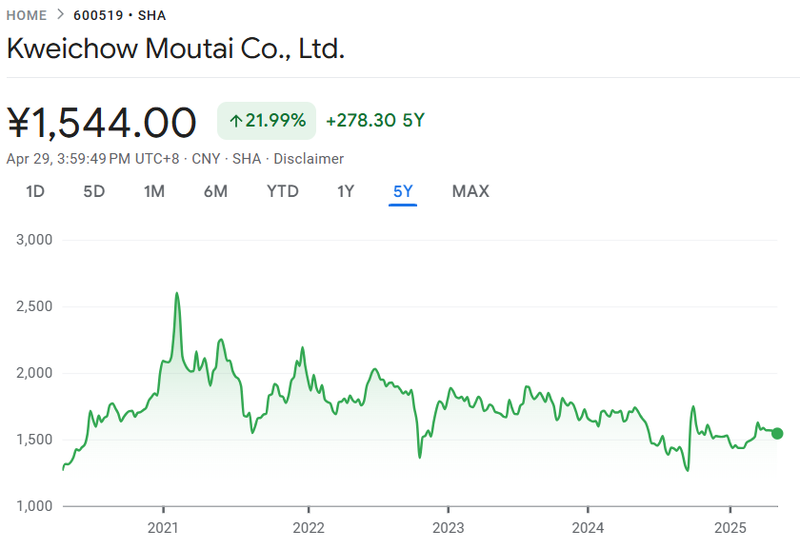Click the 2025 x-axis label
The width and height of the screenshot is (800, 549).
730,527
